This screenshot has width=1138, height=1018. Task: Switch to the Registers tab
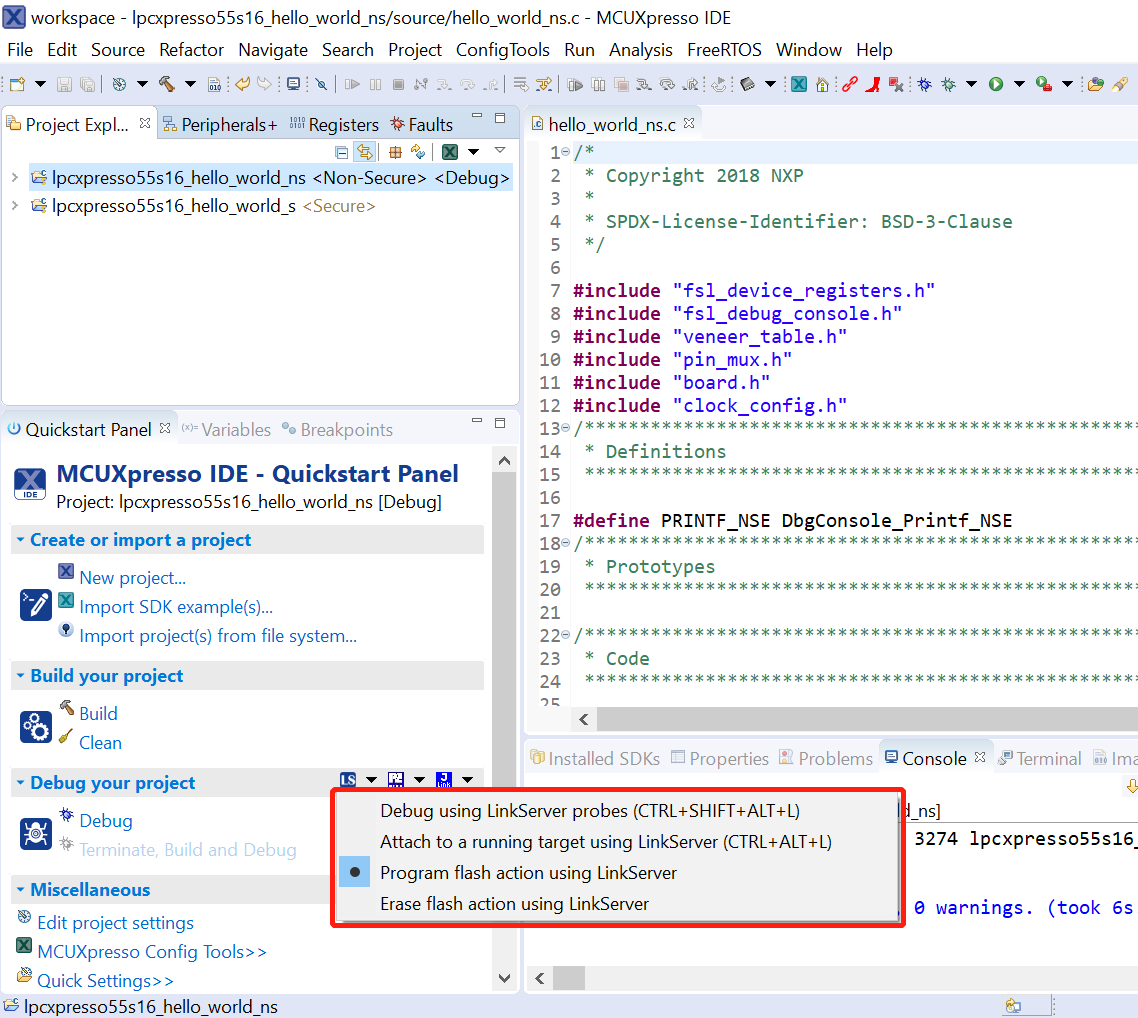343,125
